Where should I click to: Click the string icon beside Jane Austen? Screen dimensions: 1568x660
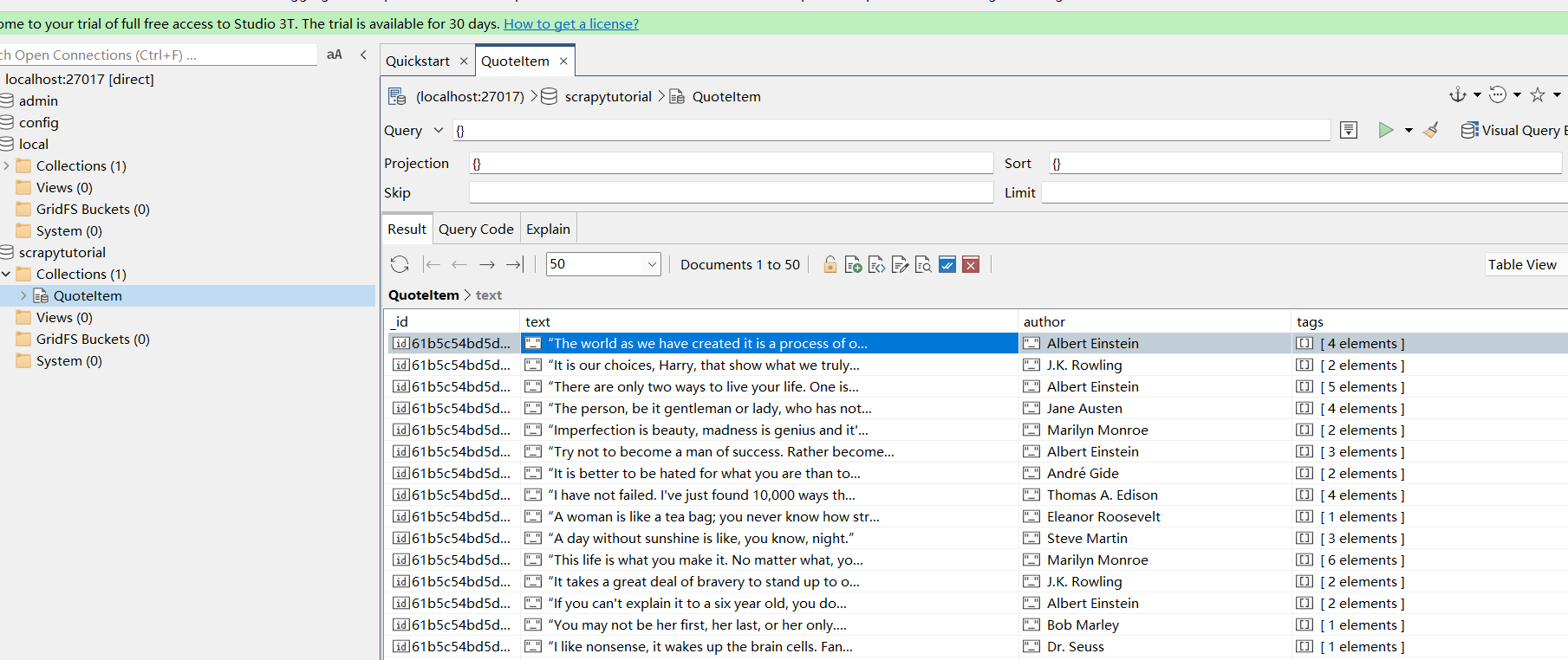tap(1031, 408)
